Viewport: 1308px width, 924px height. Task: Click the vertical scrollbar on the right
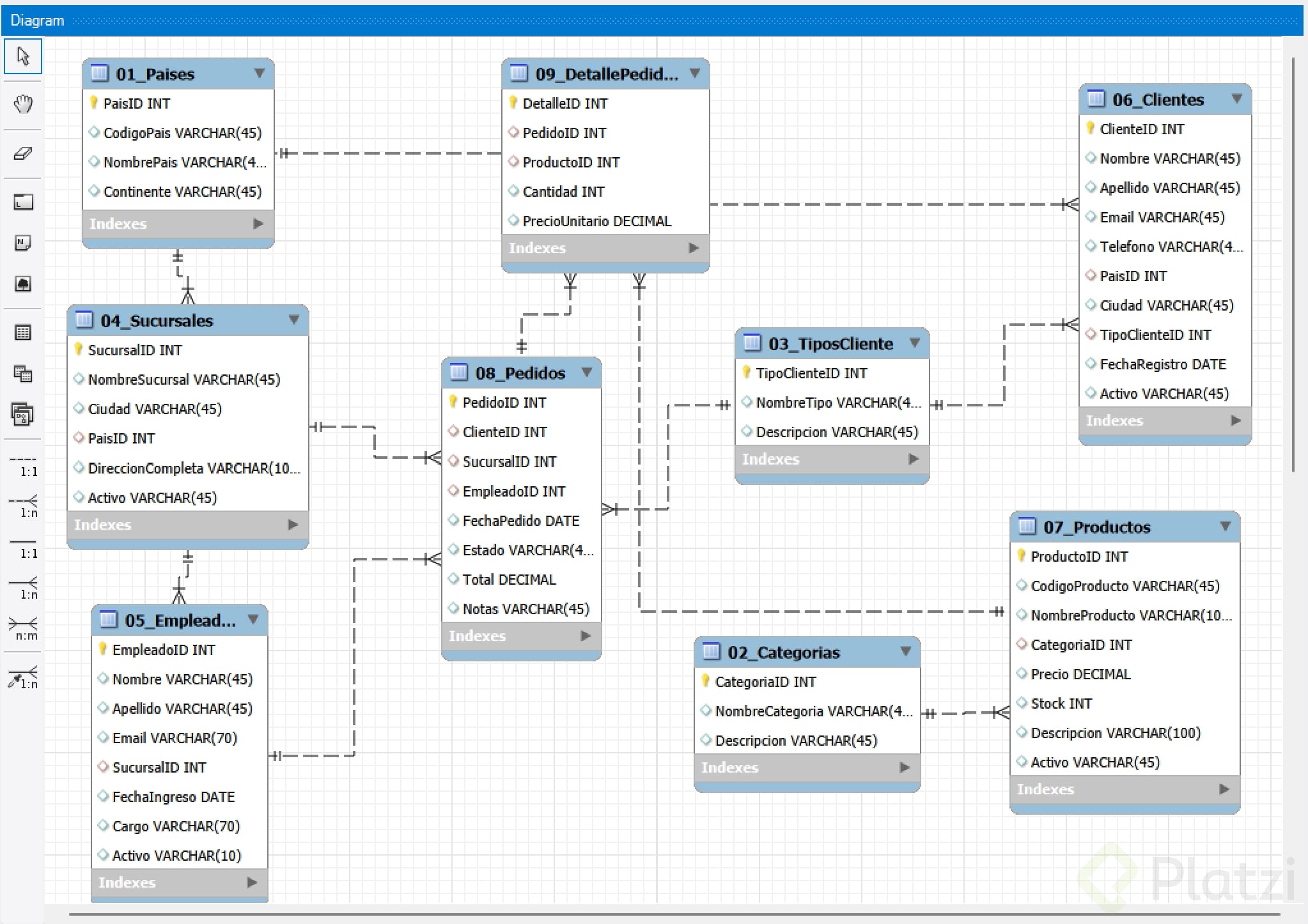pyautogui.click(x=1293, y=265)
